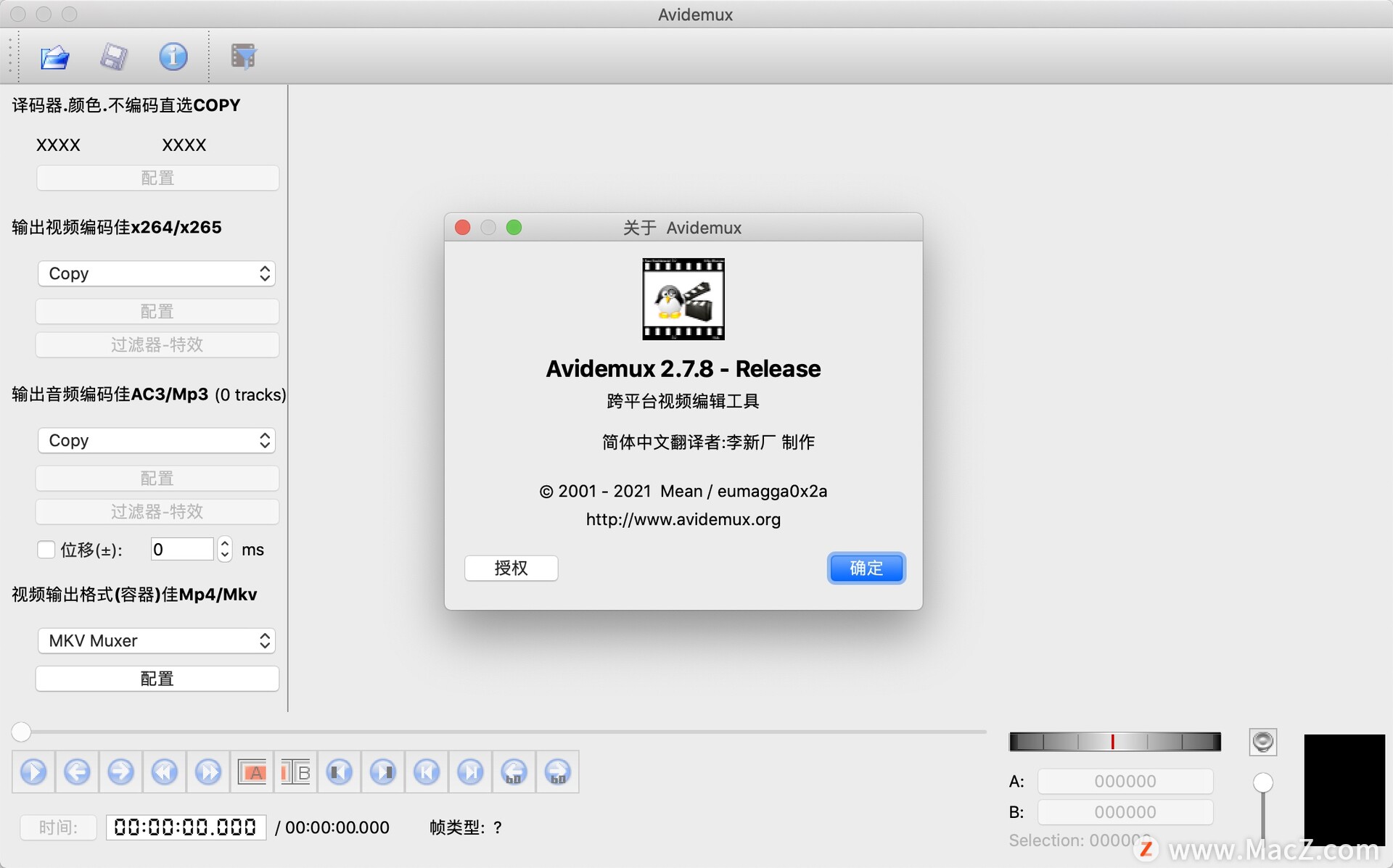Go forward 60 seconds

(557, 772)
